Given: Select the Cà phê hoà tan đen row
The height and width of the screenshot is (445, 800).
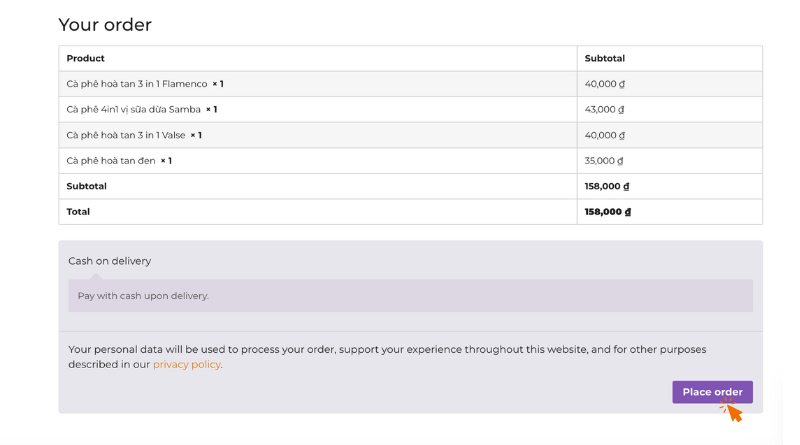Looking at the screenshot, I should 410,161.
